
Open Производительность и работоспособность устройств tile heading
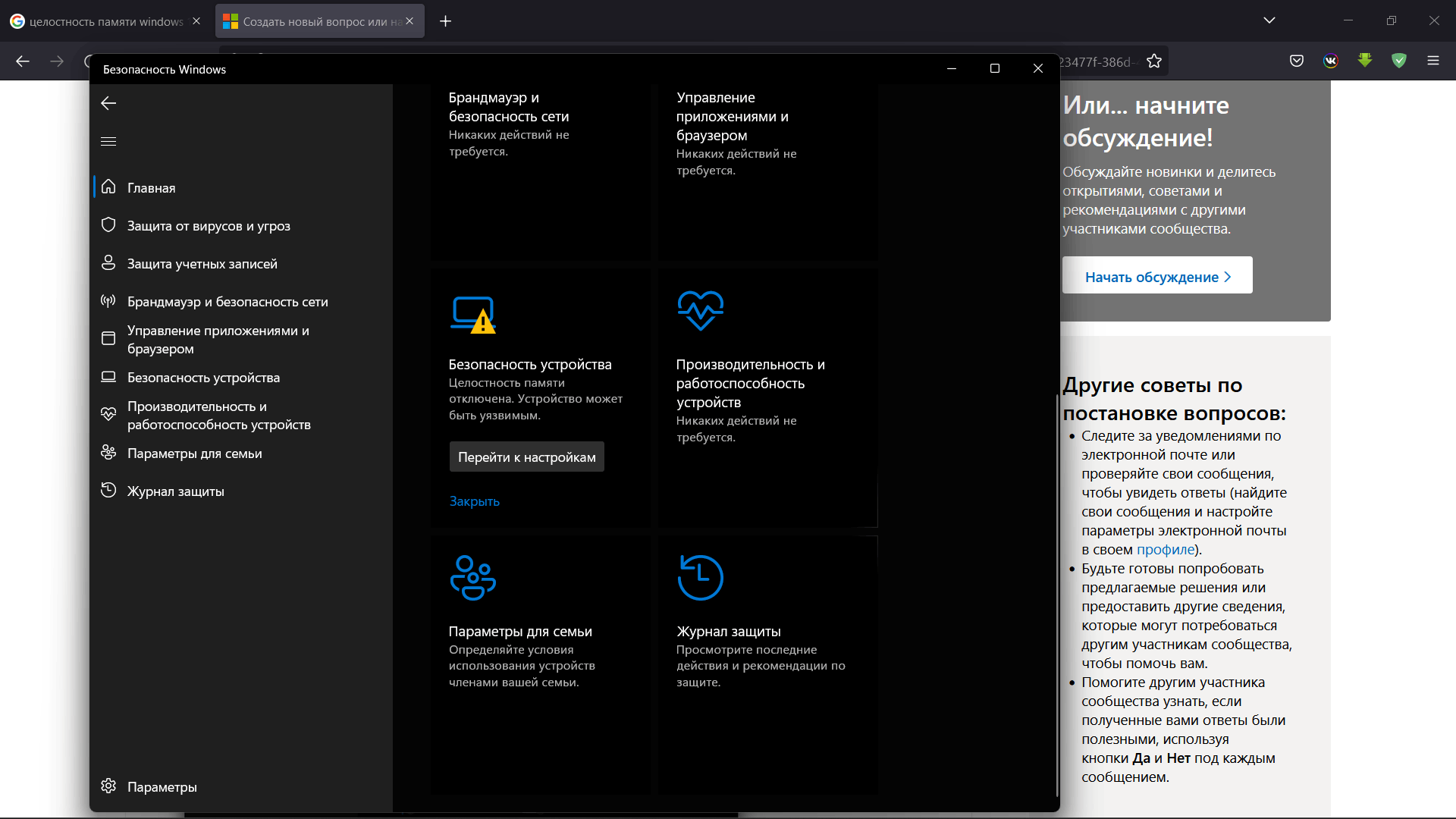[x=751, y=383]
